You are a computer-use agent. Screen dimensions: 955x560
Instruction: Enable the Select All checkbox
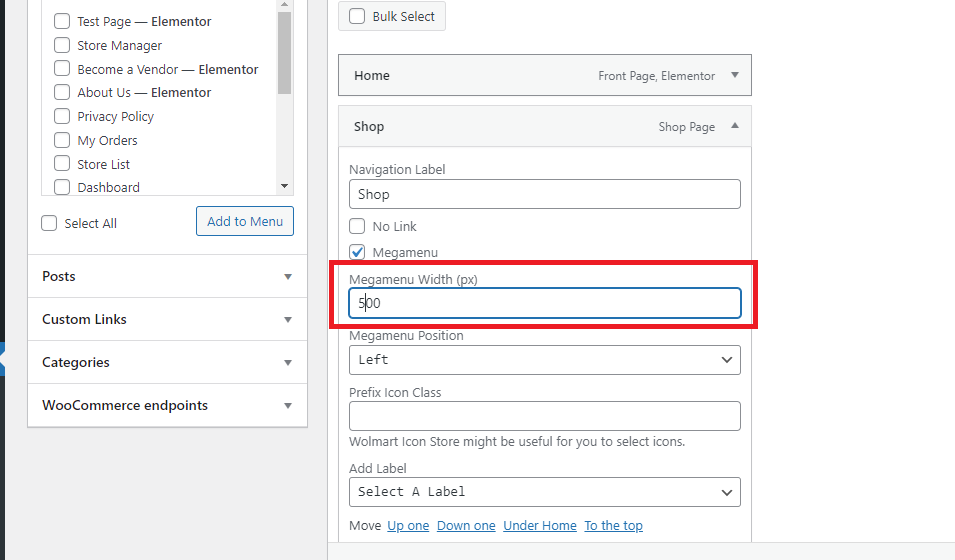point(49,223)
